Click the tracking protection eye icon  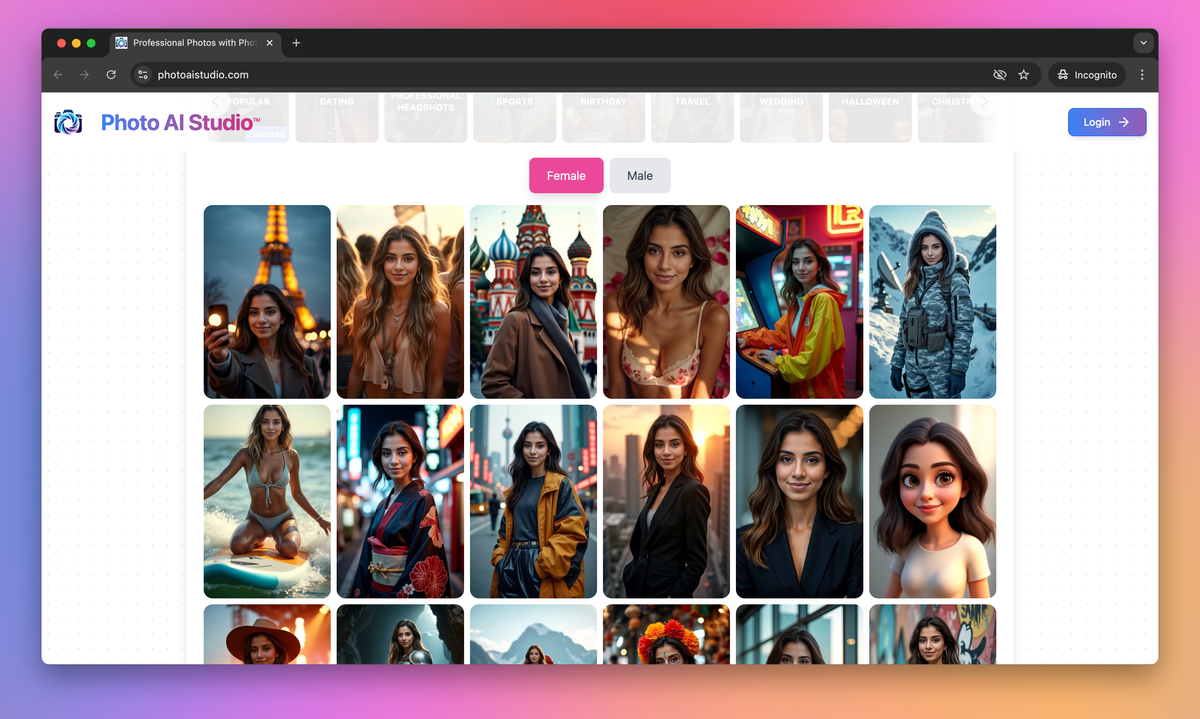tap(999, 75)
